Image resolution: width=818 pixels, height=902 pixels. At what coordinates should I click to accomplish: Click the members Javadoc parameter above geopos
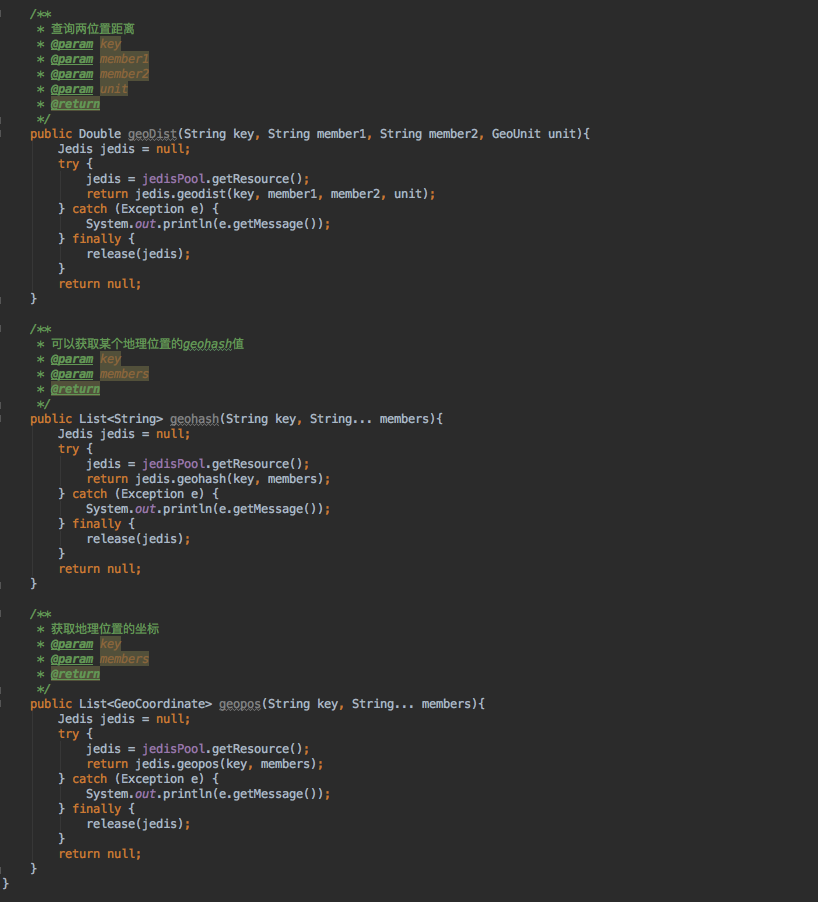[124, 659]
